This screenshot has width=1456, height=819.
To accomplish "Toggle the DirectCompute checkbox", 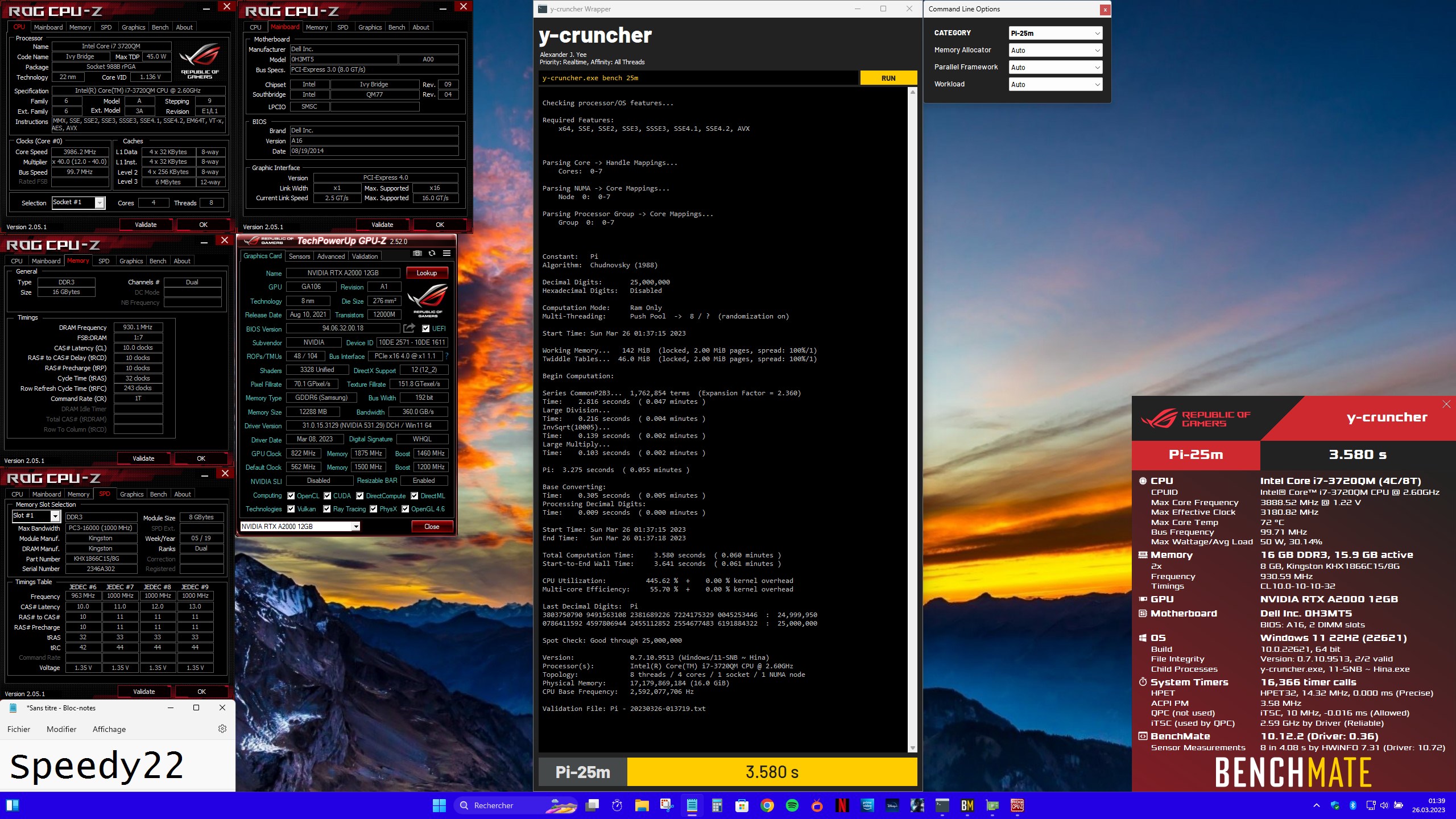I will click(x=361, y=495).
